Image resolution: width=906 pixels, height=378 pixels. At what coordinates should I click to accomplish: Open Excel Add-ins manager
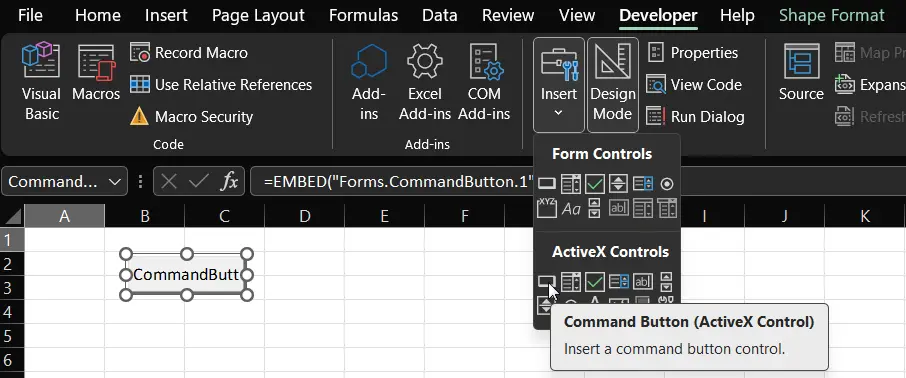tap(425, 82)
